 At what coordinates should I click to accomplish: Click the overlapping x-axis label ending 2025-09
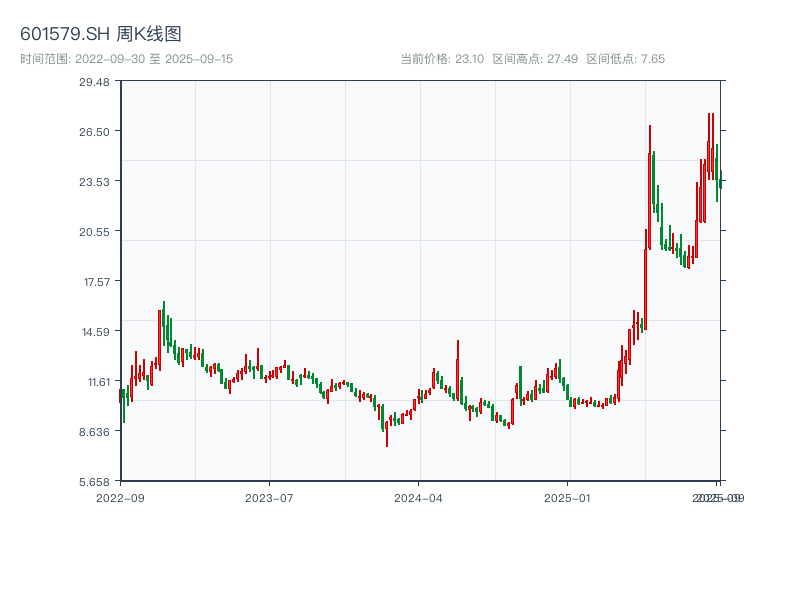click(x=718, y=498)
